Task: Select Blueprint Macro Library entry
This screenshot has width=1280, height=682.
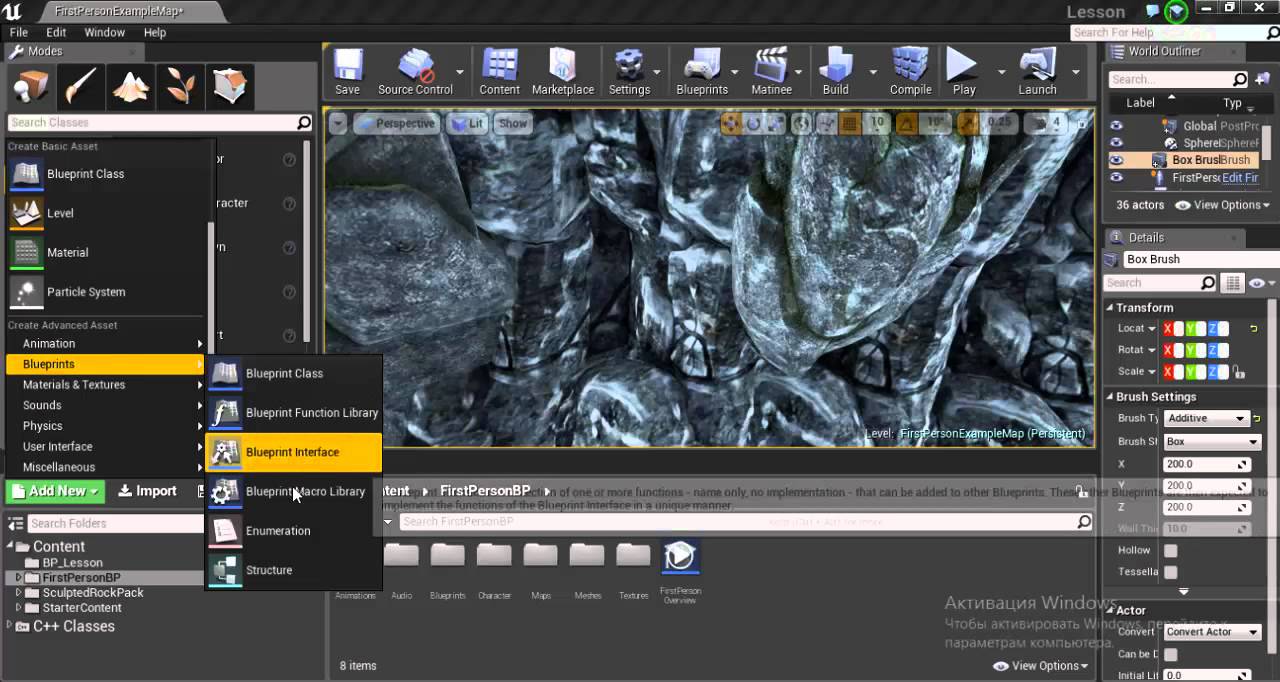Action: tap(294, 491)
